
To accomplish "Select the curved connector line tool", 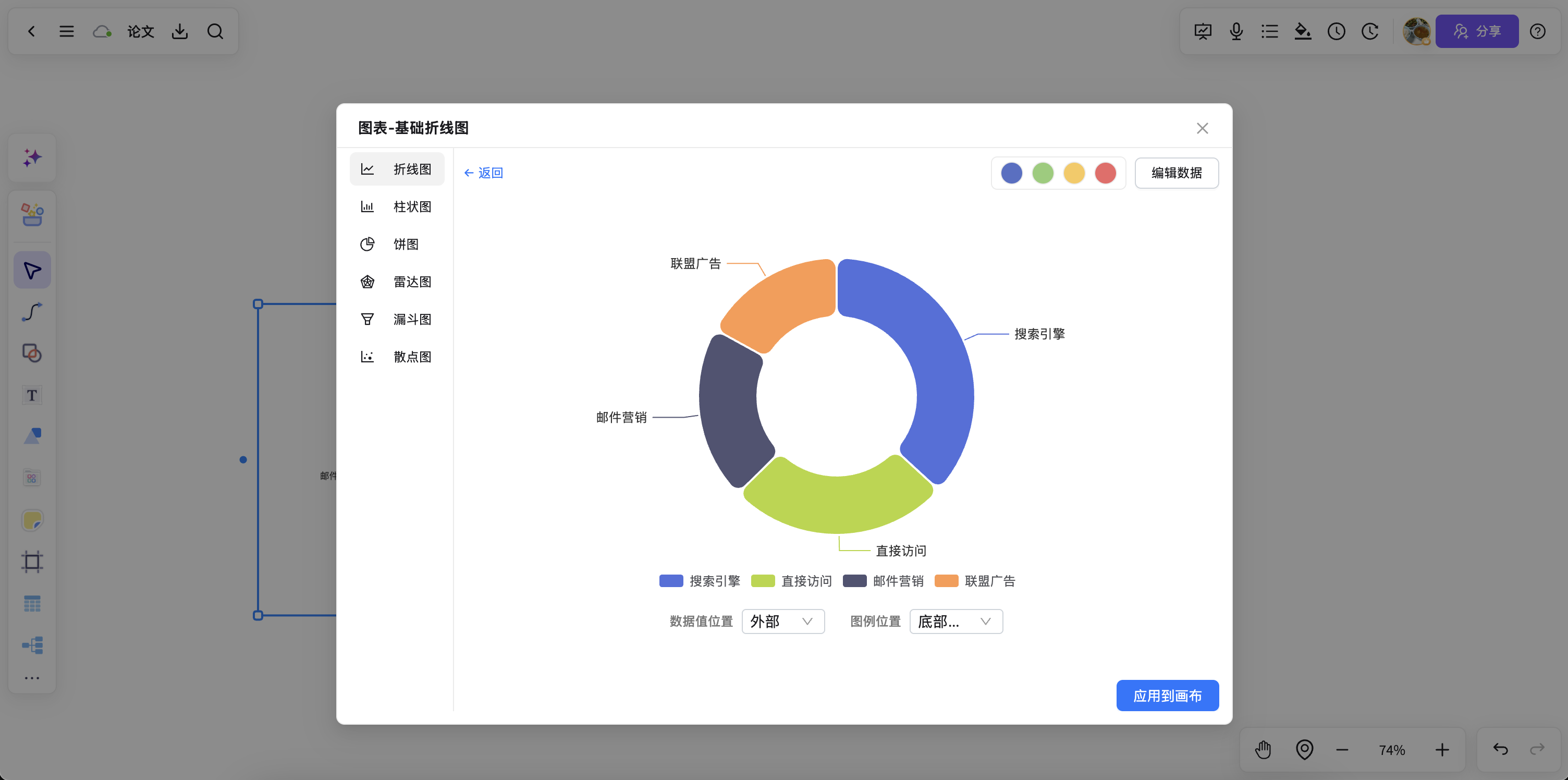I will (x=32, y=312).
